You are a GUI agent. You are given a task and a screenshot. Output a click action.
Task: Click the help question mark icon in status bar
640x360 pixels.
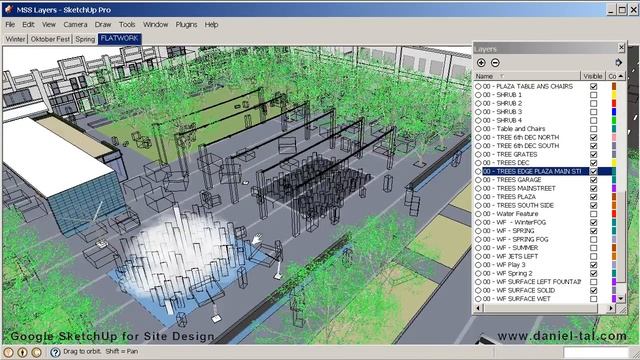click(x=55, y=352)
